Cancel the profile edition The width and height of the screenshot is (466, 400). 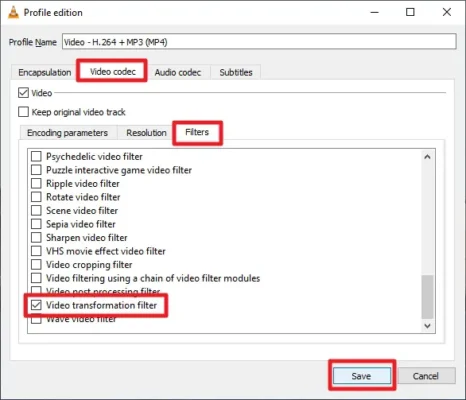pyautogui.click(x=426, y=376)
